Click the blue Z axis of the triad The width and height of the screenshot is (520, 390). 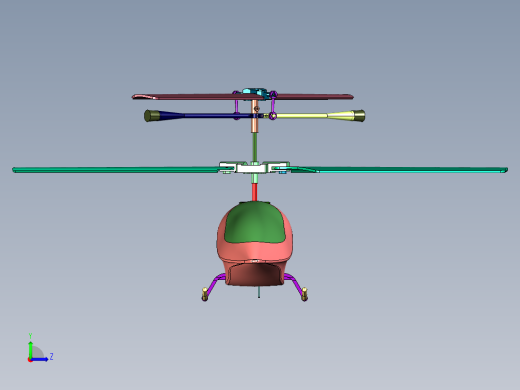[40, 359]
